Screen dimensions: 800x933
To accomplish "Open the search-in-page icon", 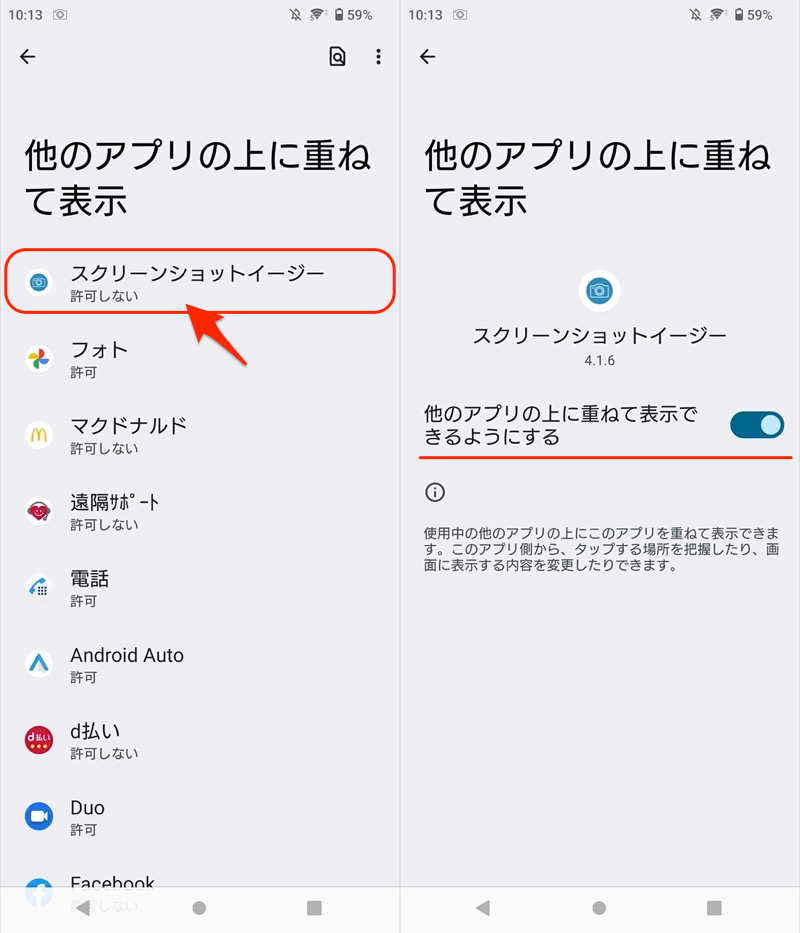I will click(x=338, y=57).
